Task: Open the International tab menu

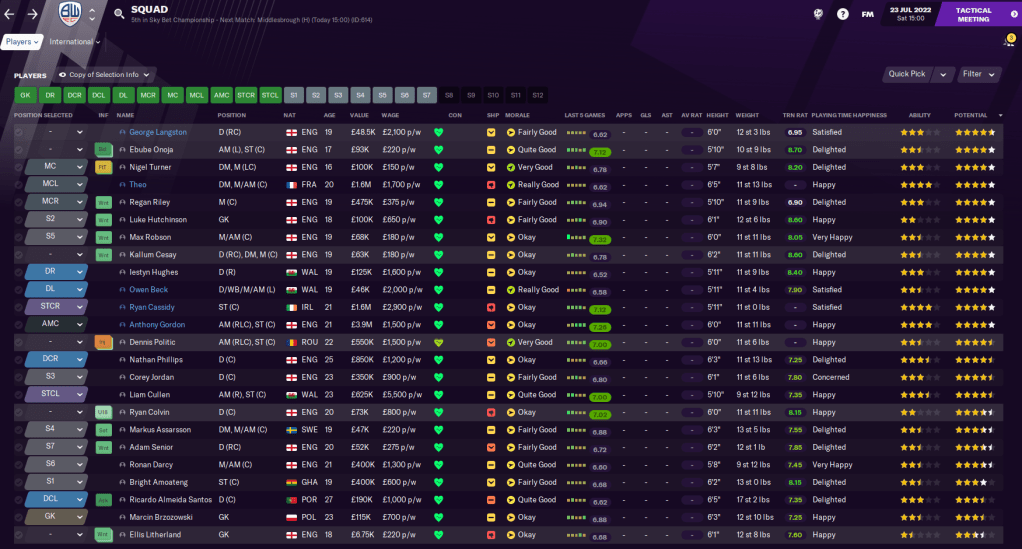Action: (x=75, y=42)
